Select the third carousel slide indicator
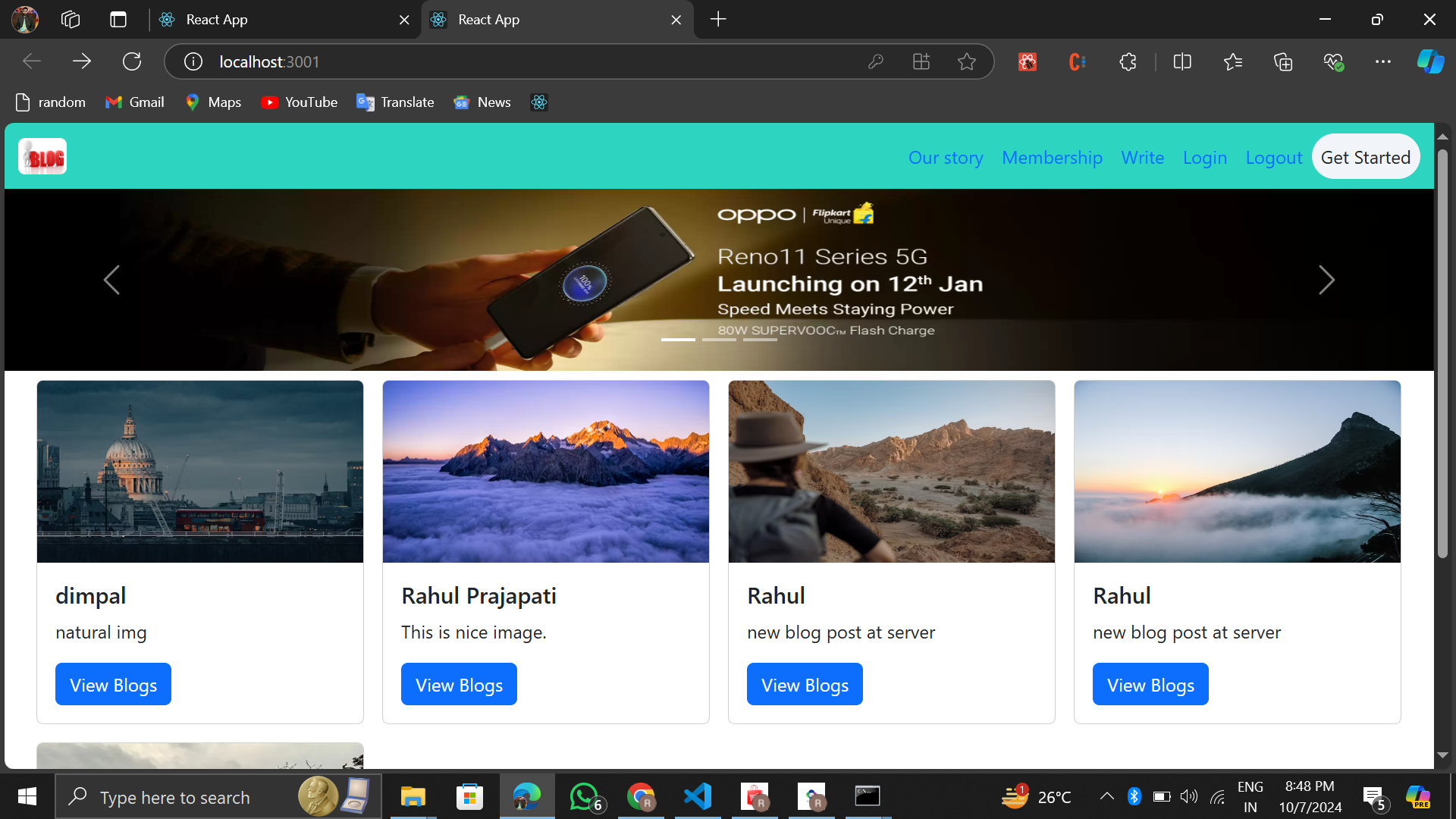This screenshot has height=819, width=1456. point(760,339)
